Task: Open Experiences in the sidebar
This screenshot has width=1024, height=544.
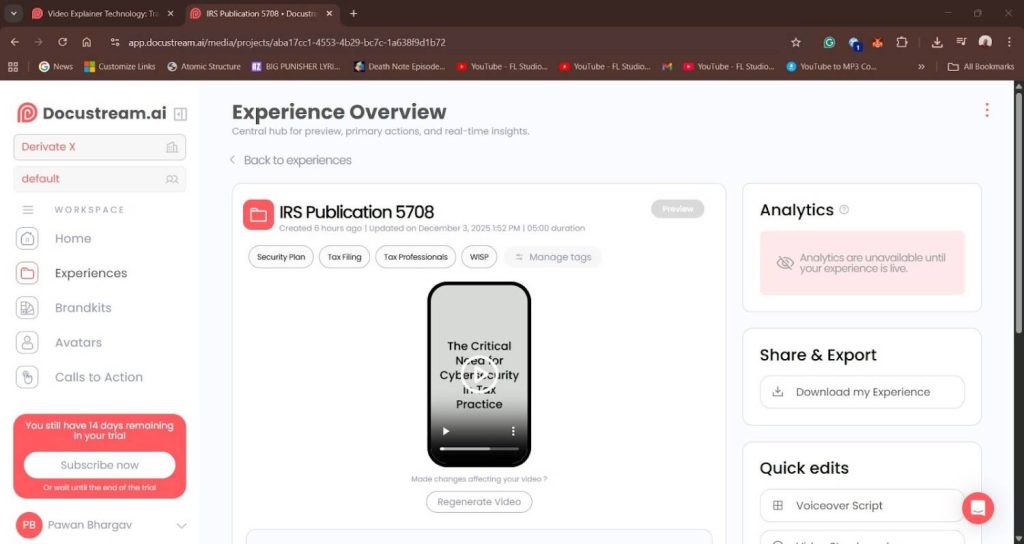Action: click(91, 273)
